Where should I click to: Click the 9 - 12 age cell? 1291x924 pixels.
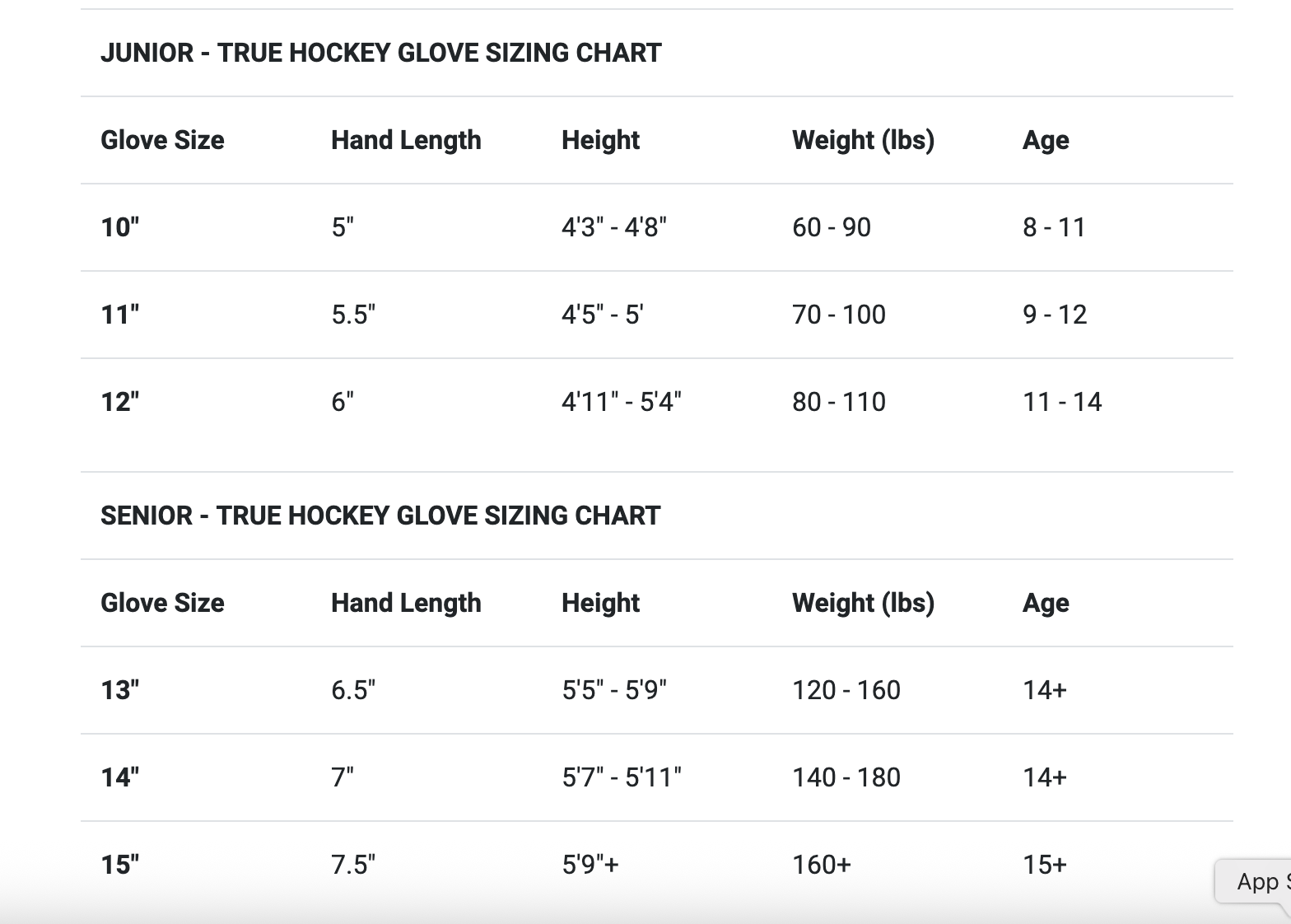click(x=1055, y=315)
